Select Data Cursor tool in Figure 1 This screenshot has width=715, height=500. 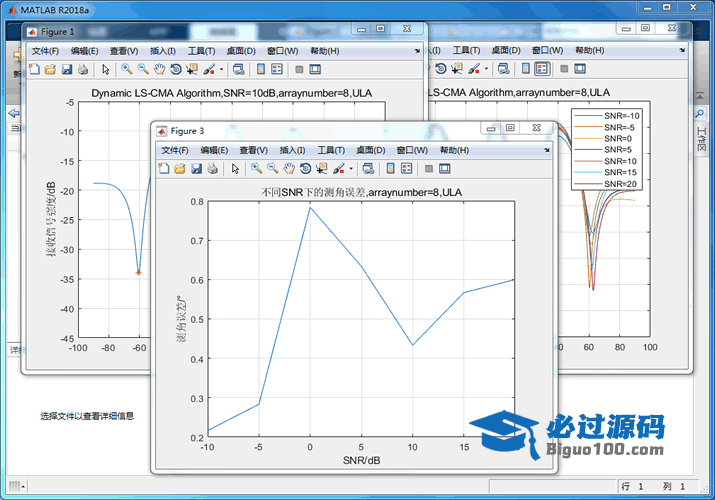click(x=192, y=69)
